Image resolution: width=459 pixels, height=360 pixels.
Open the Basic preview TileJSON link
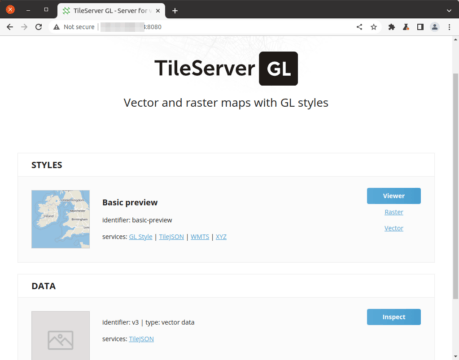pos(171,237)
